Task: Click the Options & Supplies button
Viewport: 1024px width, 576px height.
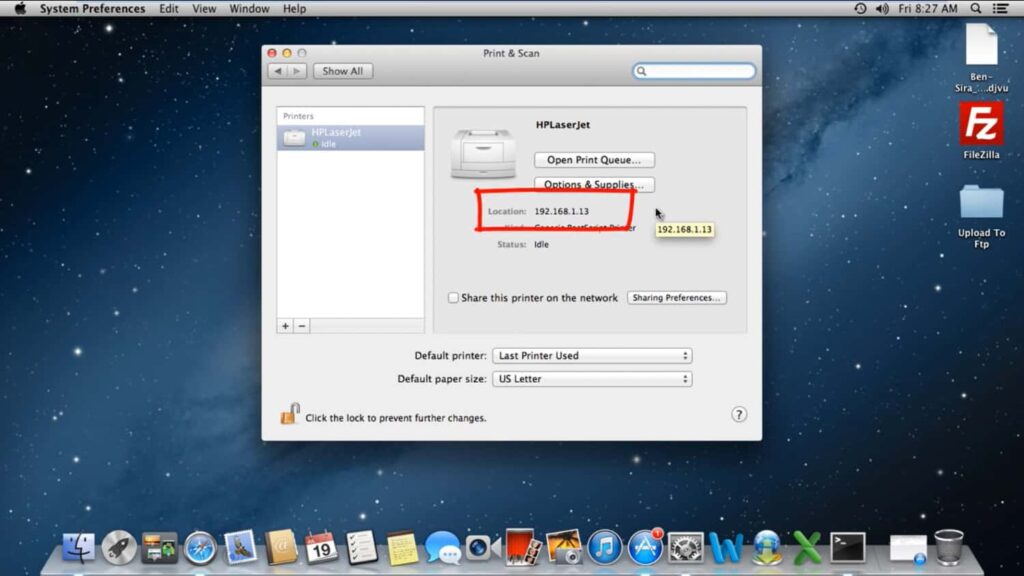Action: tap(594, 185)
